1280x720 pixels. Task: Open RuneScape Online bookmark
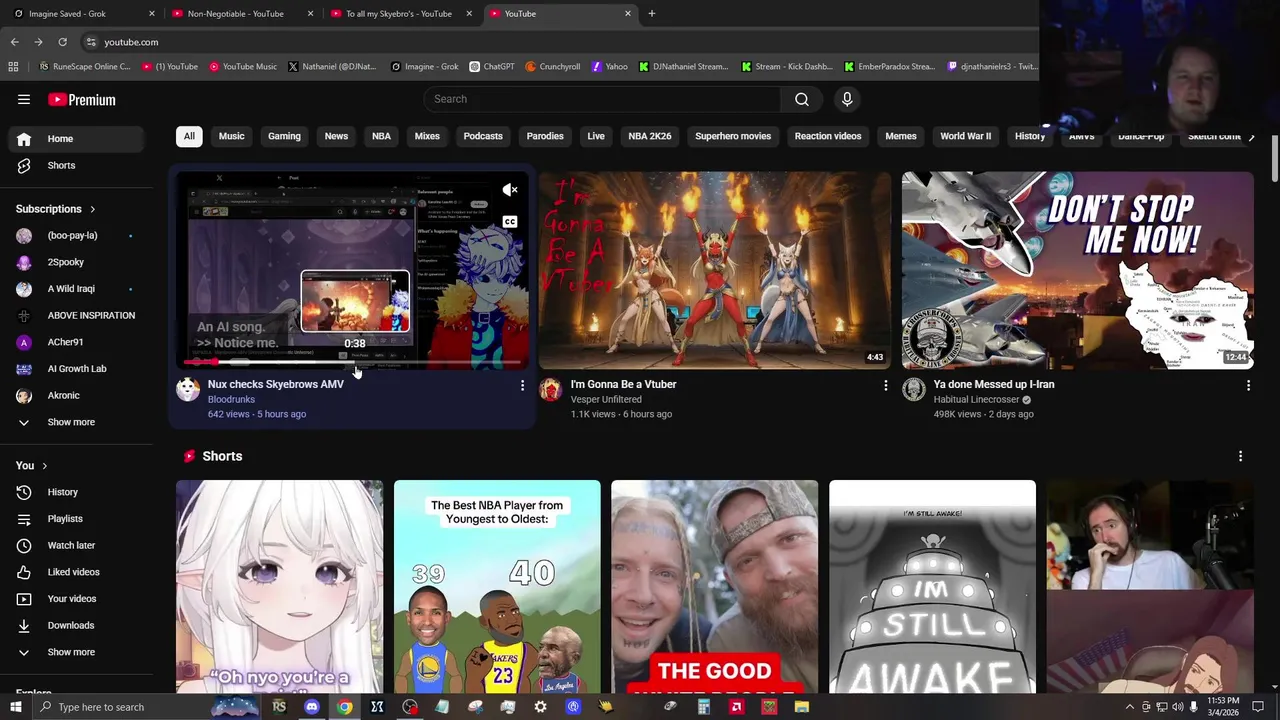pos(84,67)
